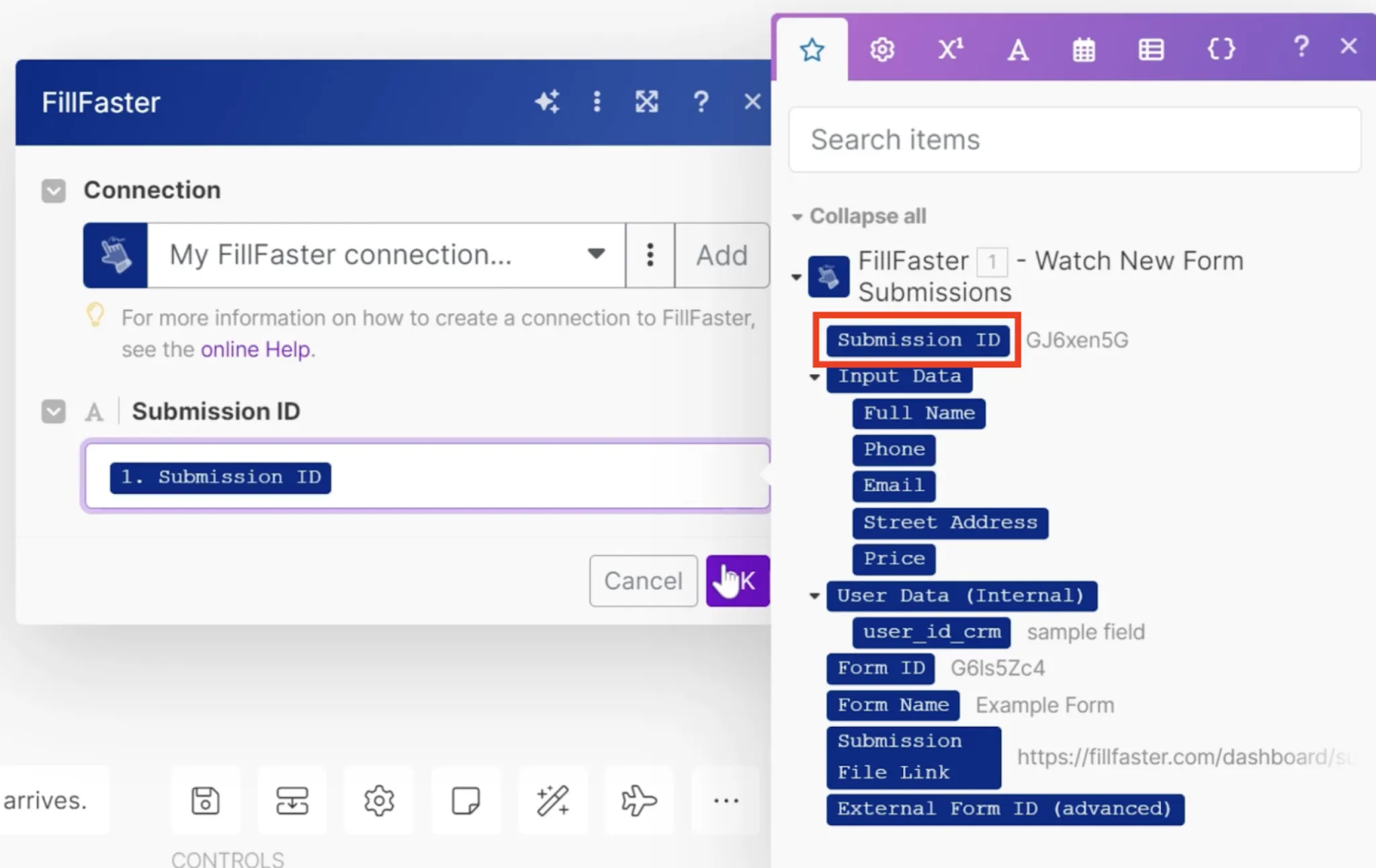This screenshot has width=1376, height=868.
Task: Click the text type A icon beside Submission ID
Action: coord(94,412)
